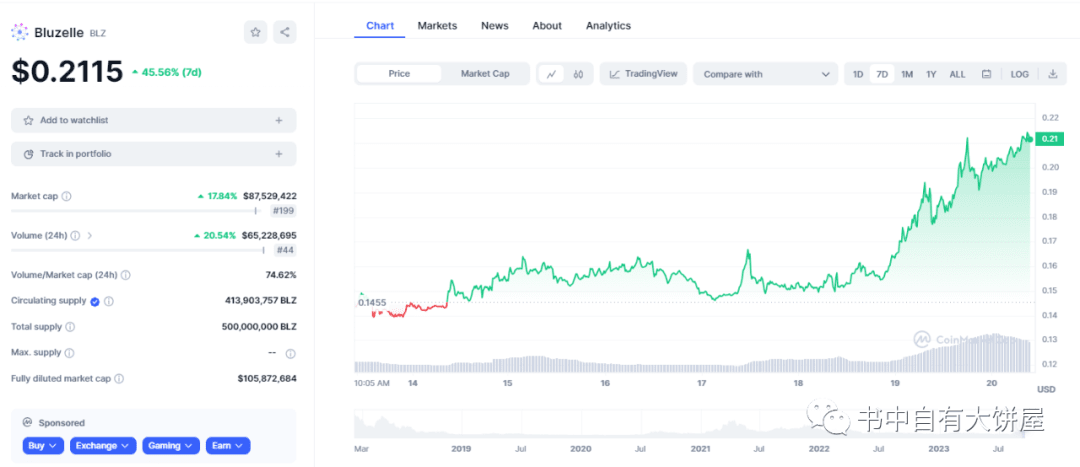Viewport: 1080px width, 467px height.
Task: Click the bottom historical range slider
Action: (695, 423)
